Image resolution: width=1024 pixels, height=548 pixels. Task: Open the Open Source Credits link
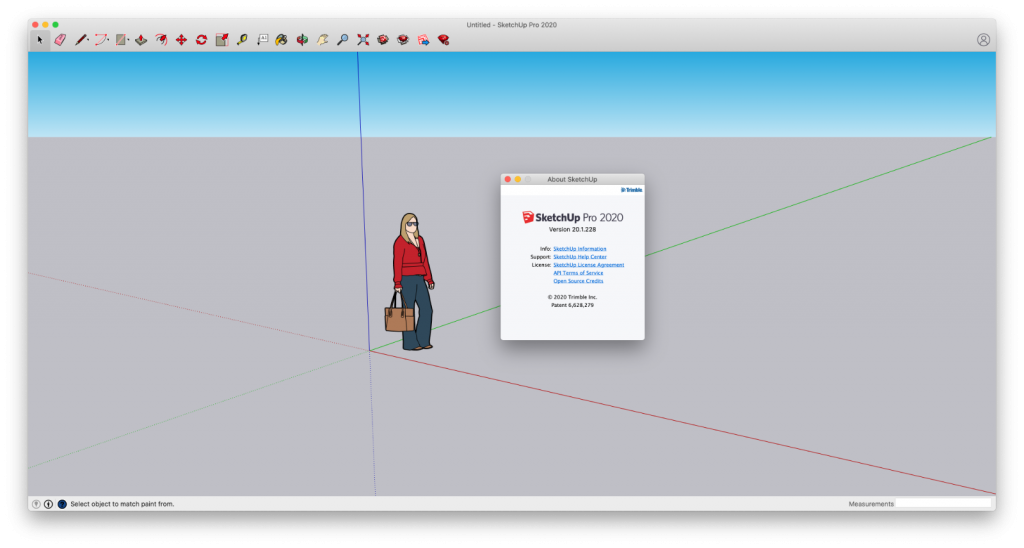(x=578, y=281)
